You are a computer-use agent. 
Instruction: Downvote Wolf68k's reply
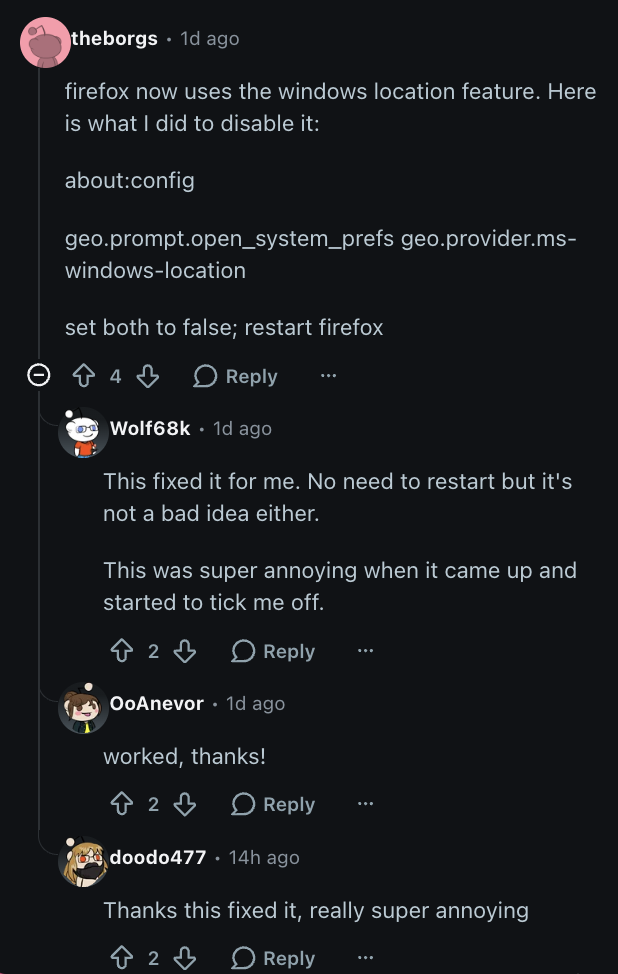185,651
